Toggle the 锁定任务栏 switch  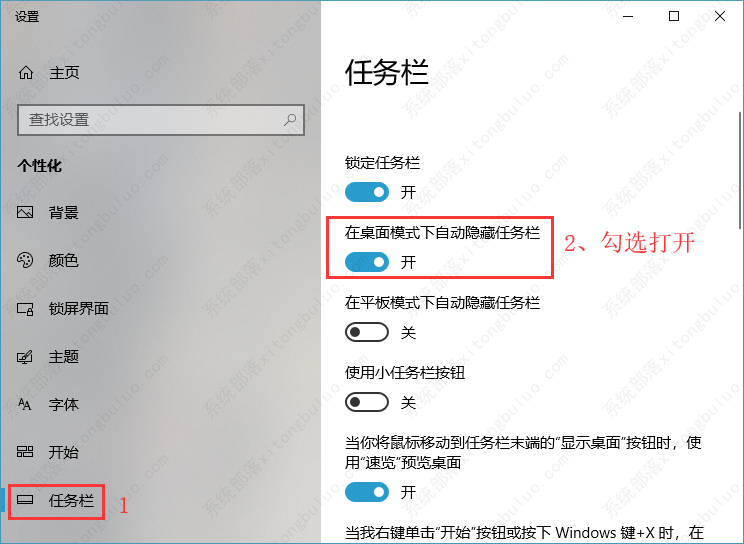point(367,192)
